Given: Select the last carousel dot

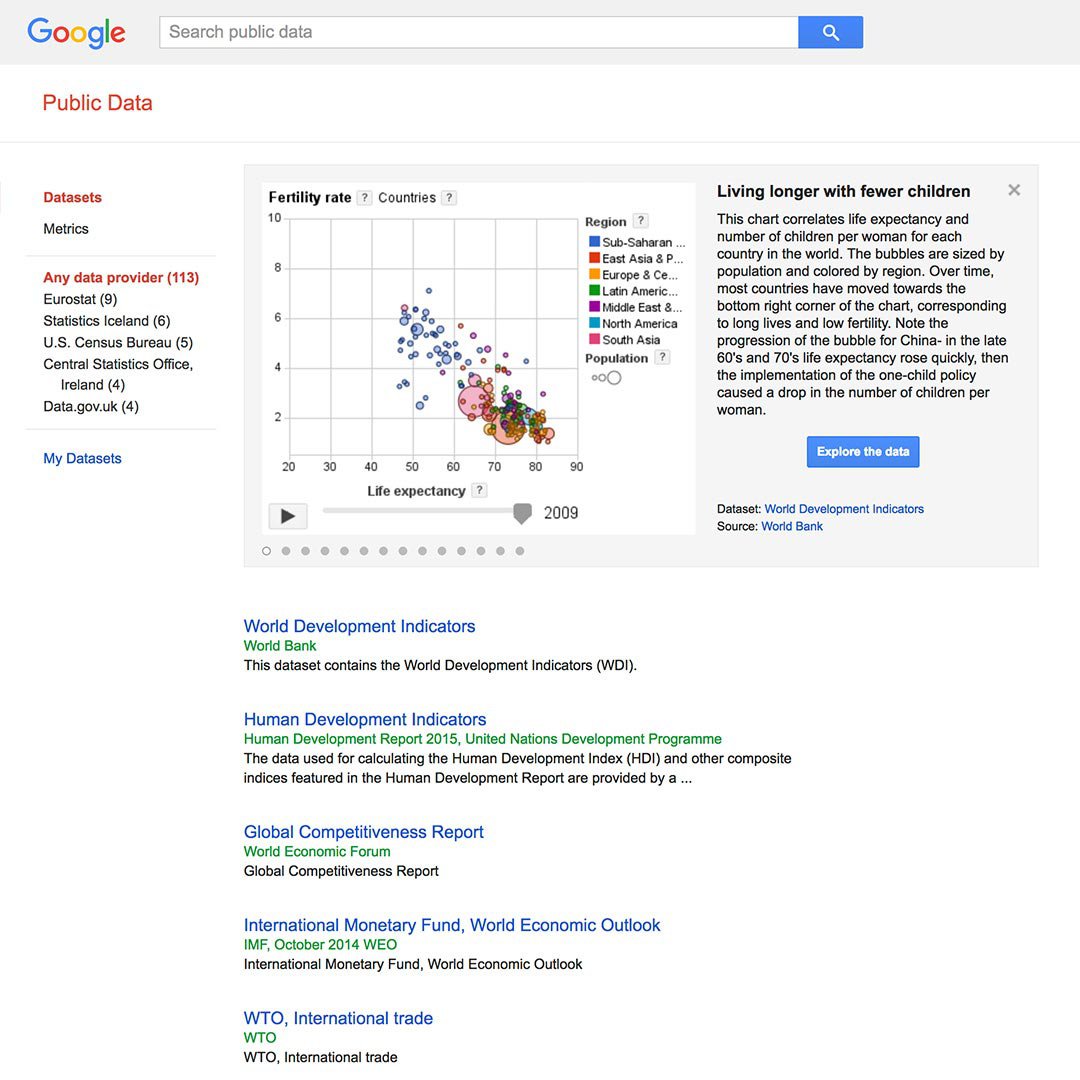Looking at the screenshot, I should pos(520,551).
